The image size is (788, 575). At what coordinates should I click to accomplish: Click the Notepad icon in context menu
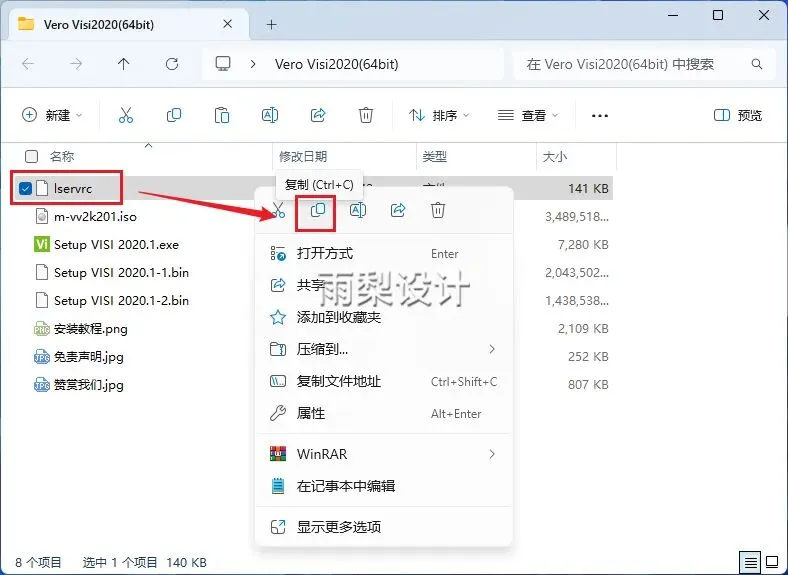coord(278,486)
